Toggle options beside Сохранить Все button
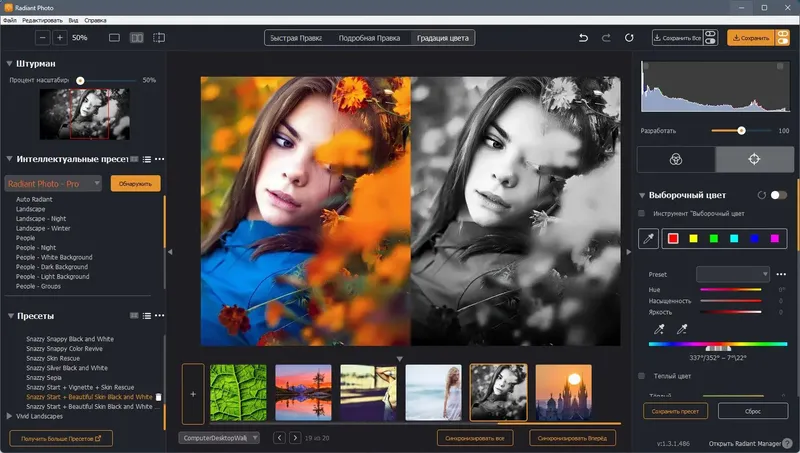Screen dimensions: 800x453 pyautogui.click(x=710, y=38)
